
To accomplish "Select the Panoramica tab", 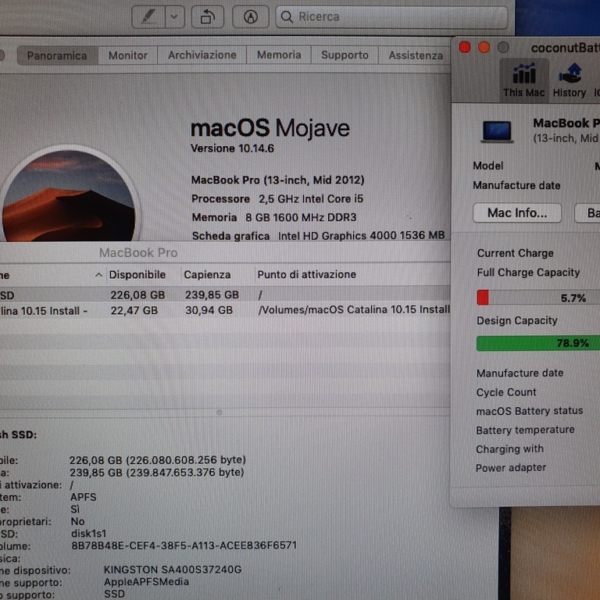I will pyautogui.click(x=57, y=56).
